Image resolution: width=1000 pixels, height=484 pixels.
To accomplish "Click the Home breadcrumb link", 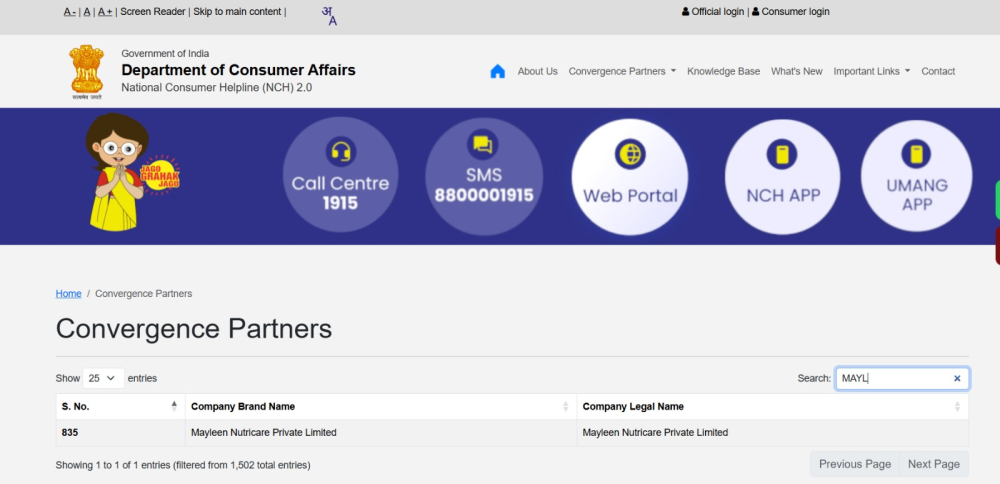I will point(68,293).
